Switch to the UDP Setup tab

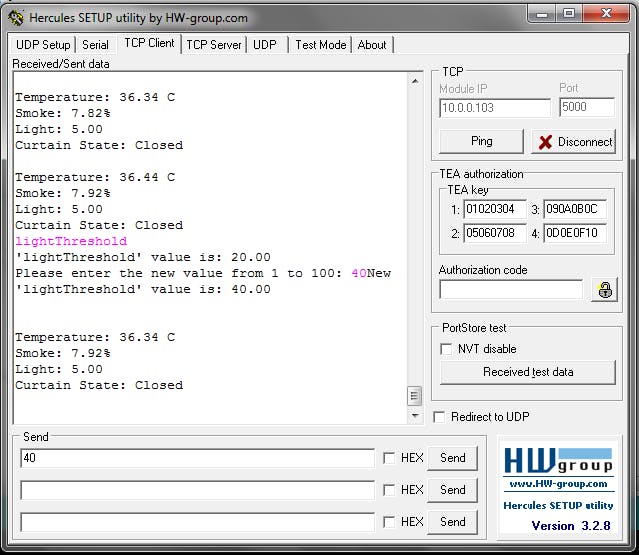click(43, 45)
